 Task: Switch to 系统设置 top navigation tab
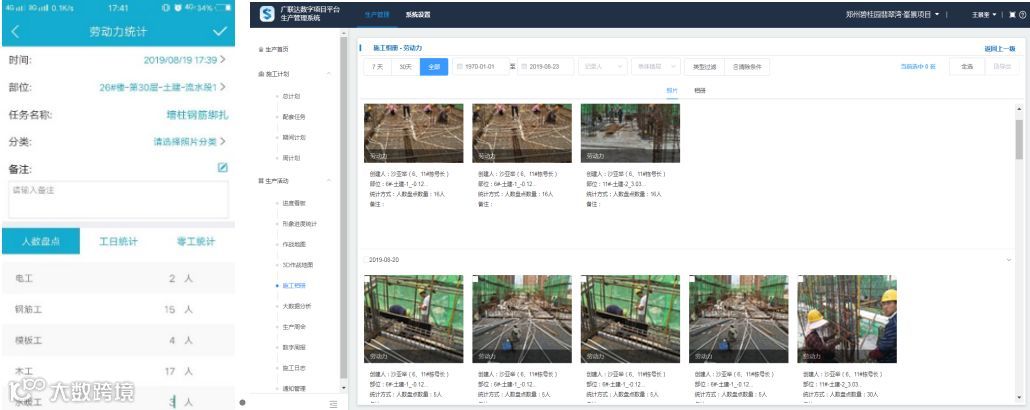point(418,14)
